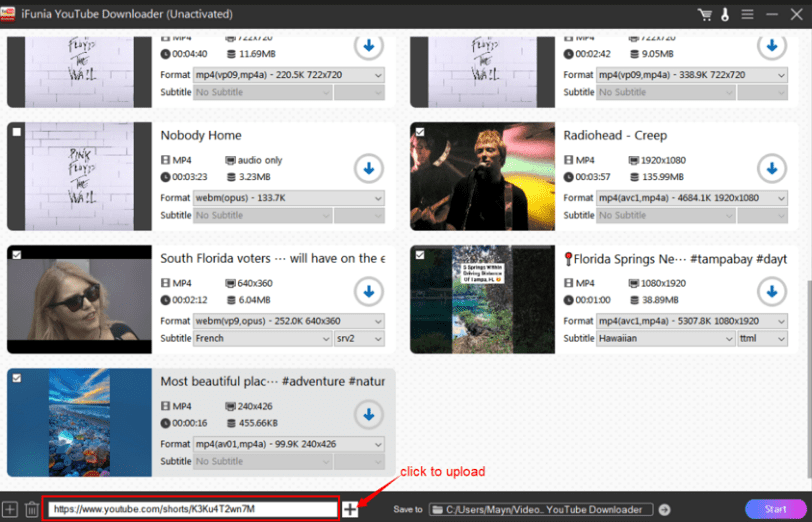Viewport: 812px width, 522px height.
Task: Uncheck the Radiohead - Creep checkbox
Action: (x=420, y=132)
